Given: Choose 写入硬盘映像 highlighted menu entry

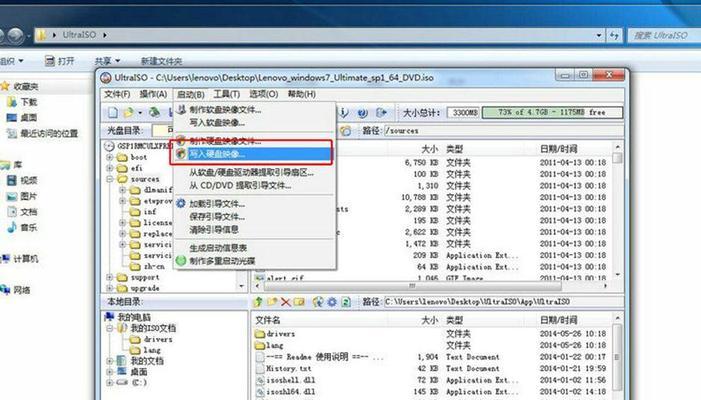Looking at the screenshot, I should click(252, 154).
